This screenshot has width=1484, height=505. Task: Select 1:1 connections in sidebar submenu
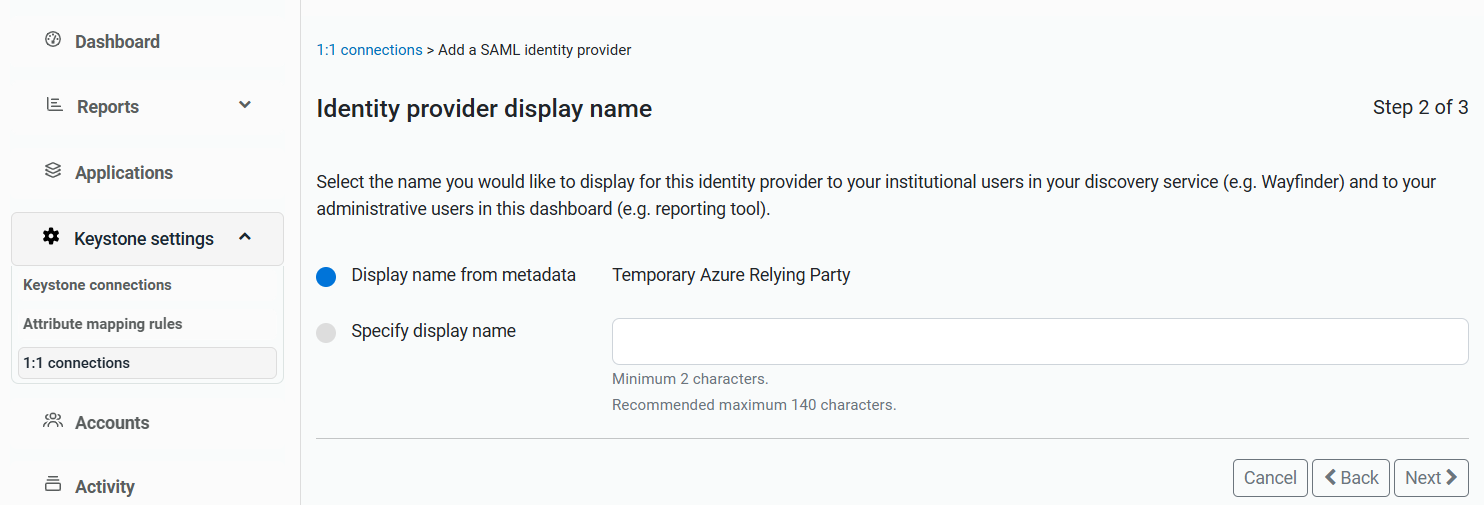[147, 363]
